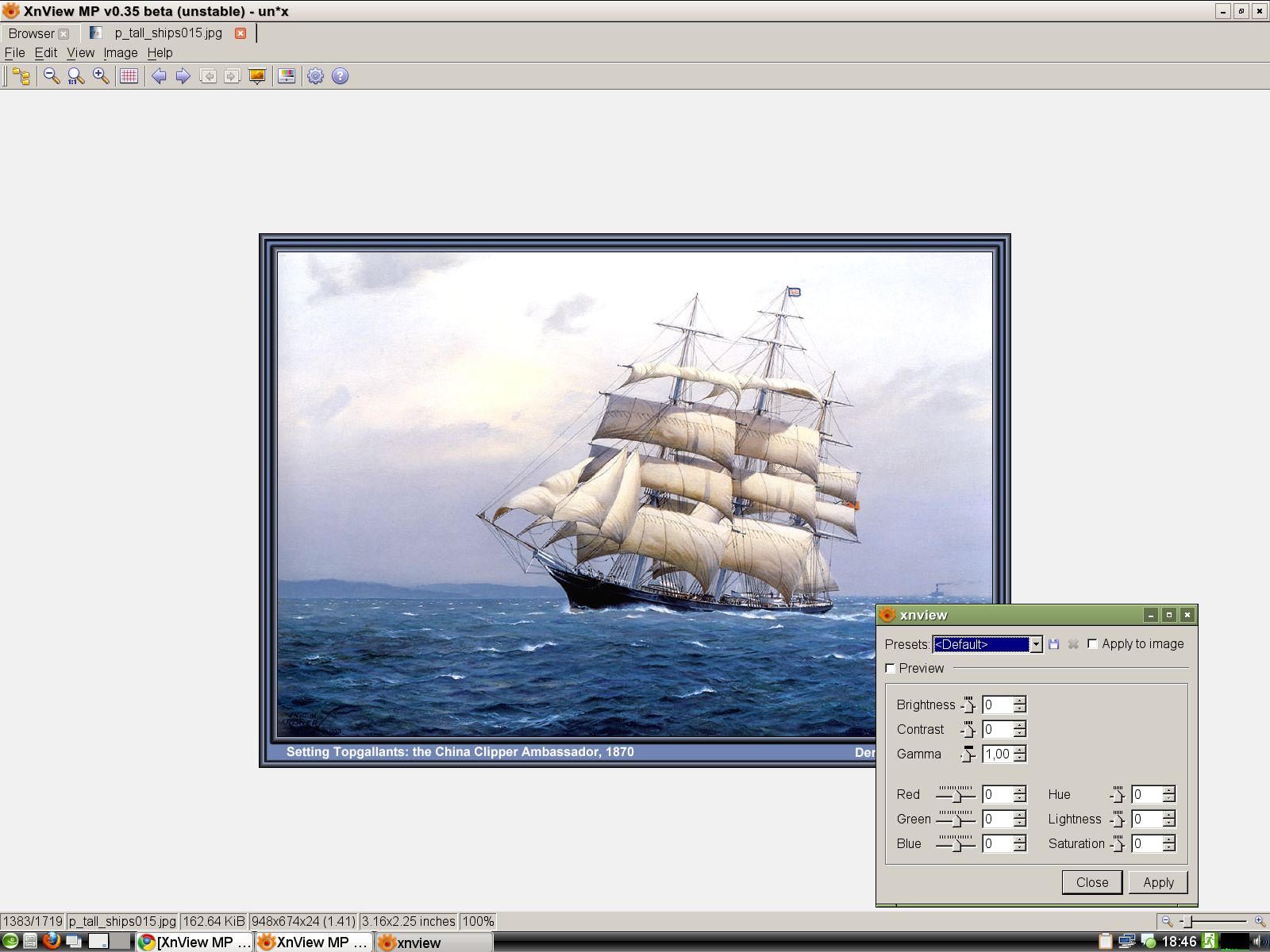Select the p_tall_ships015.jpg tab

coord(168,33)
